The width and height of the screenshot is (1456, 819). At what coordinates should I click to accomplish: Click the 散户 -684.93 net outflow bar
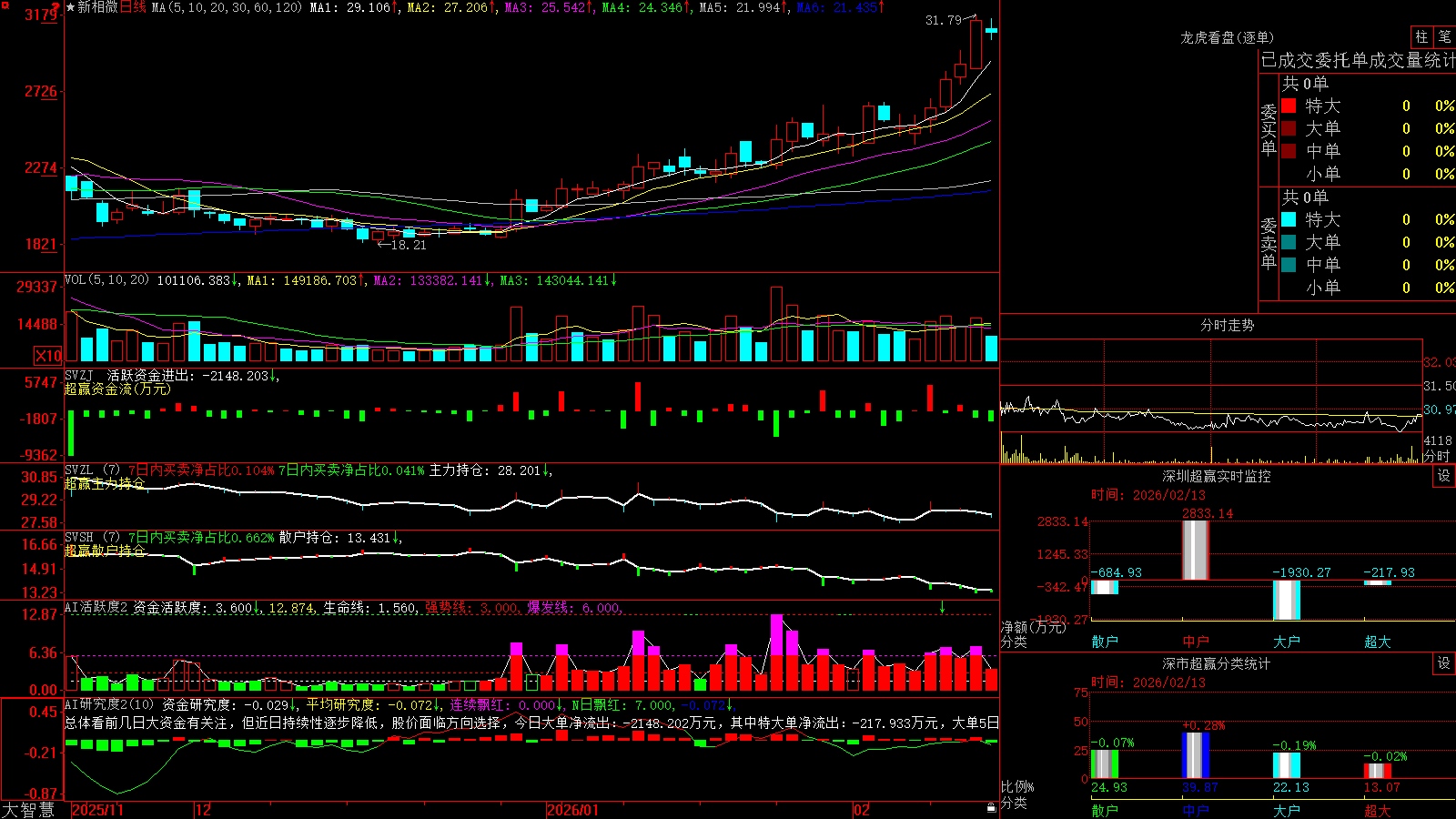pos(1105,588)
